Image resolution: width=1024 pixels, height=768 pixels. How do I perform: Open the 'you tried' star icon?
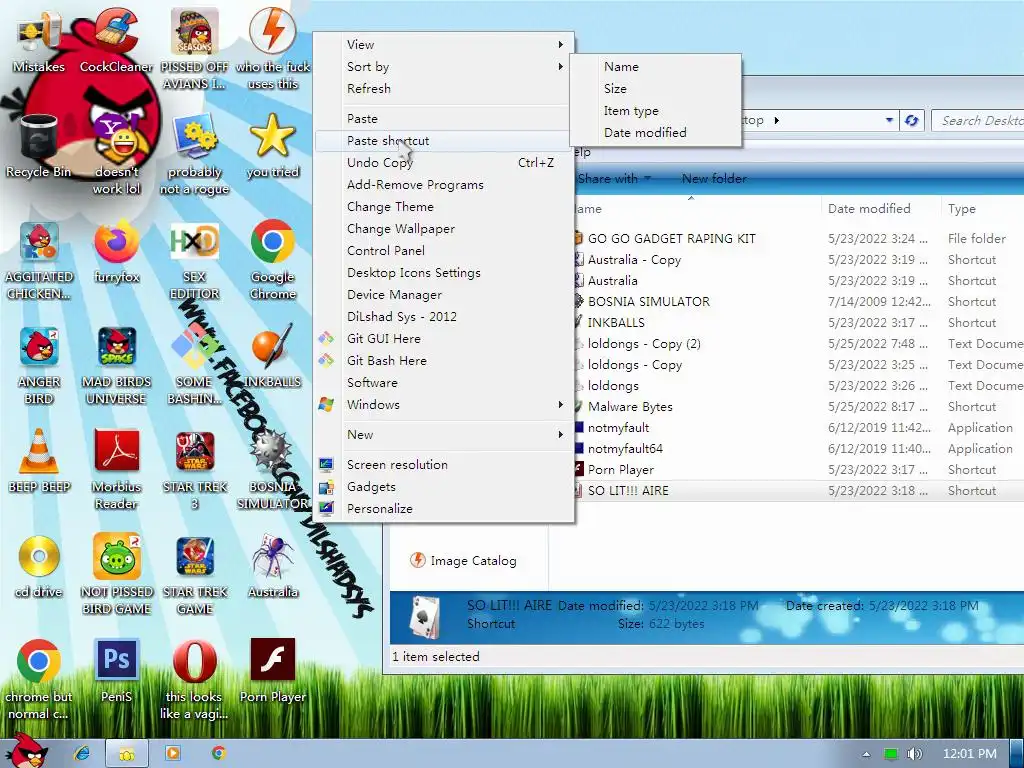coord(272,146)
